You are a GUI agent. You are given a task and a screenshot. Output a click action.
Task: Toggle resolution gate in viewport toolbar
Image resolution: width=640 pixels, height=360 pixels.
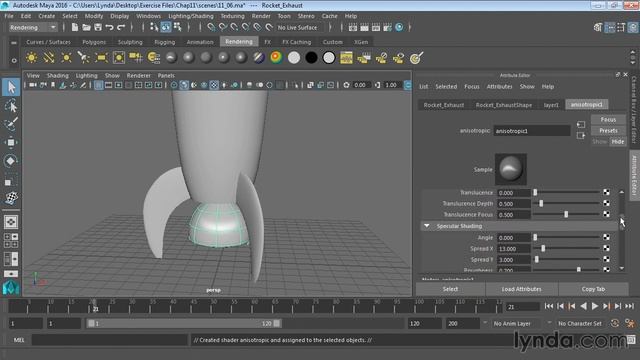[118, 85]
